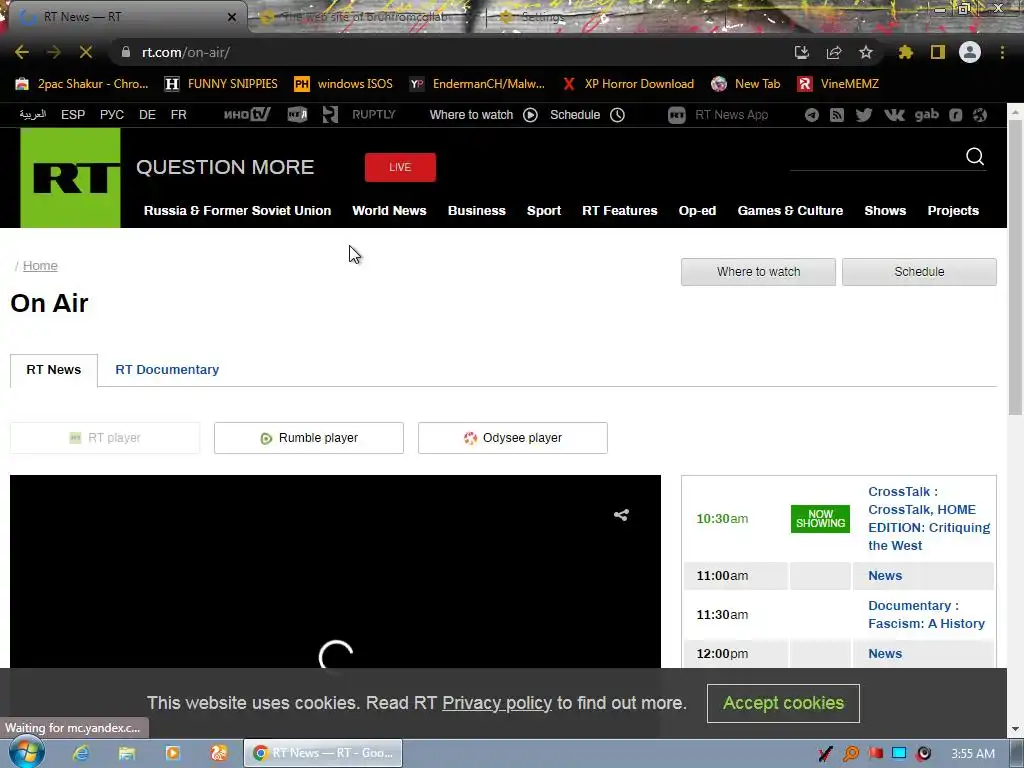This screenshot has width=1024, height=768.
Task: Open RT's Gab icon
Action: coord(927,115)
